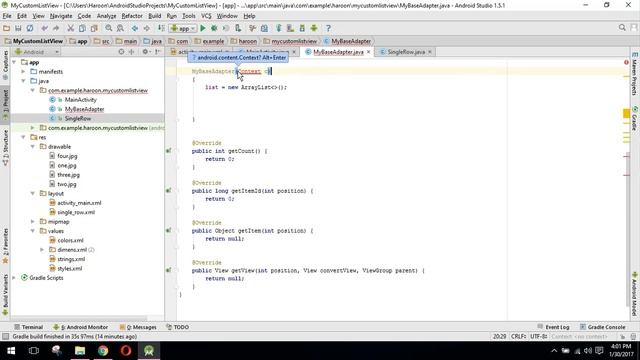The width and height of the screenshot is (640, 360).
Task: Open the Messages tool window
Action: point(138,327)
